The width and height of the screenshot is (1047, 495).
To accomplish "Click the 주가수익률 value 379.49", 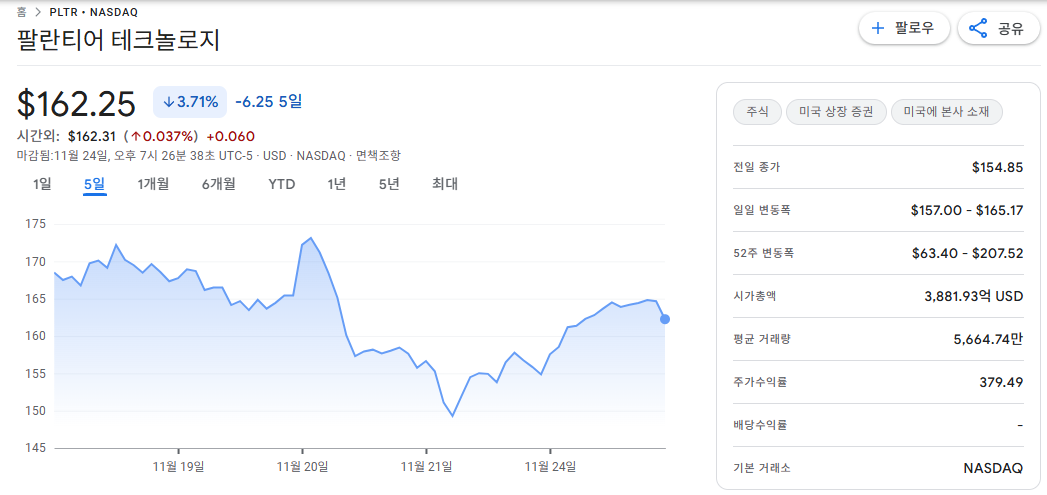I will click(x=1003, y=382).
